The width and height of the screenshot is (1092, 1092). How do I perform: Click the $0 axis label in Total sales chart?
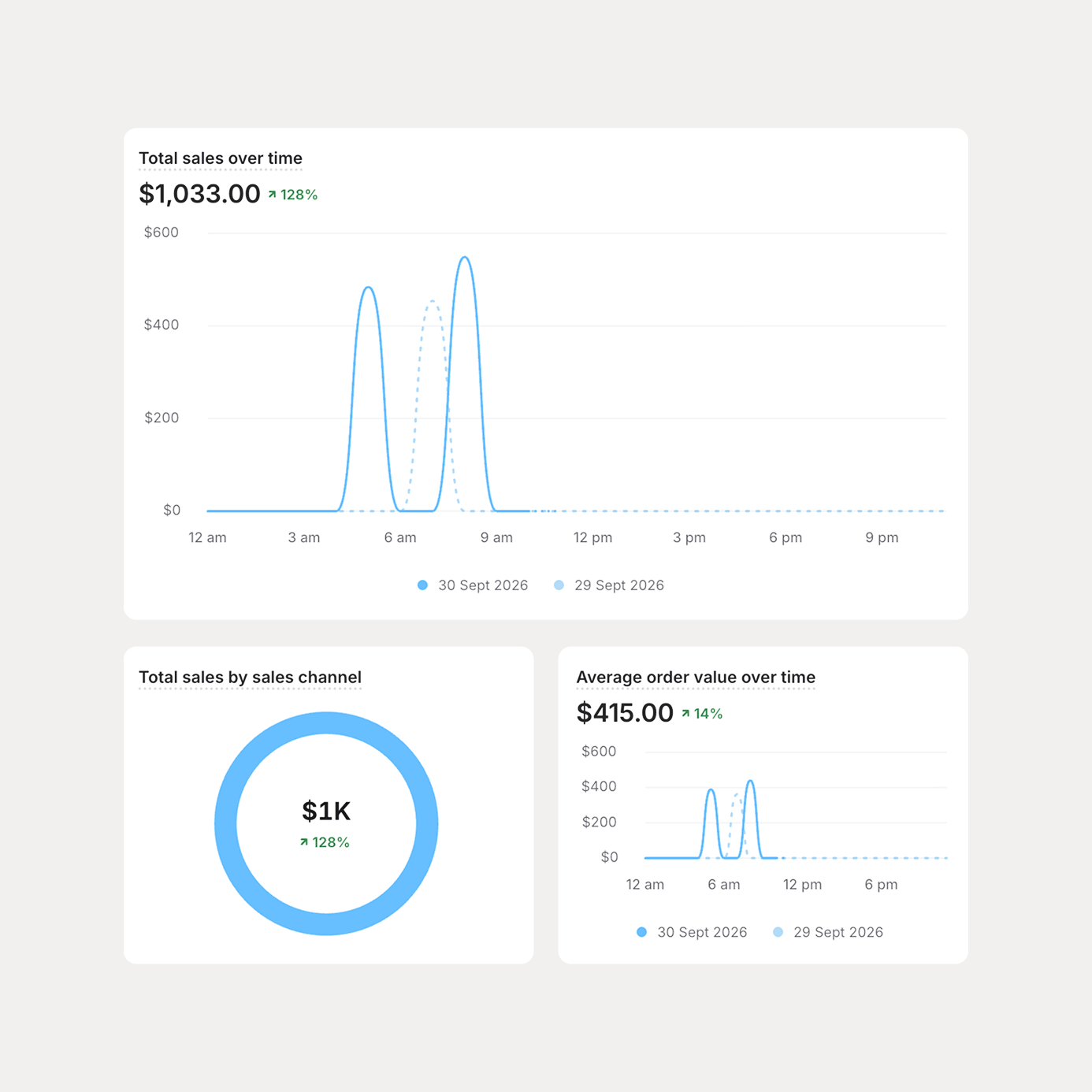tap(172, 510)
